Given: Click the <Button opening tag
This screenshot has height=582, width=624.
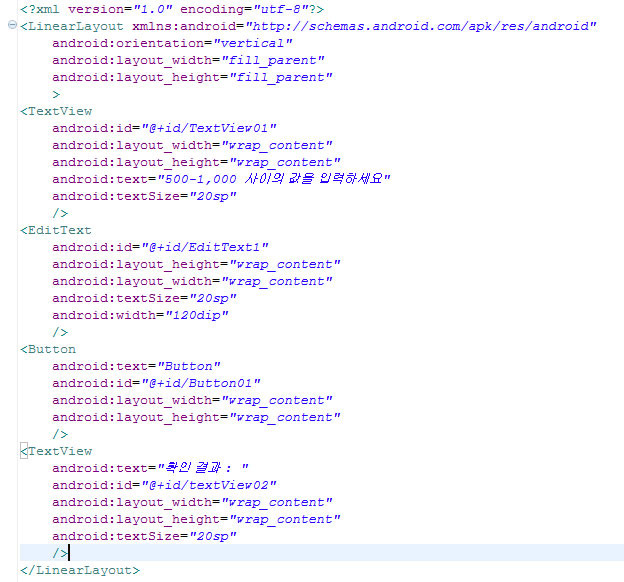Looking at the screenshot, I should 48,349.
